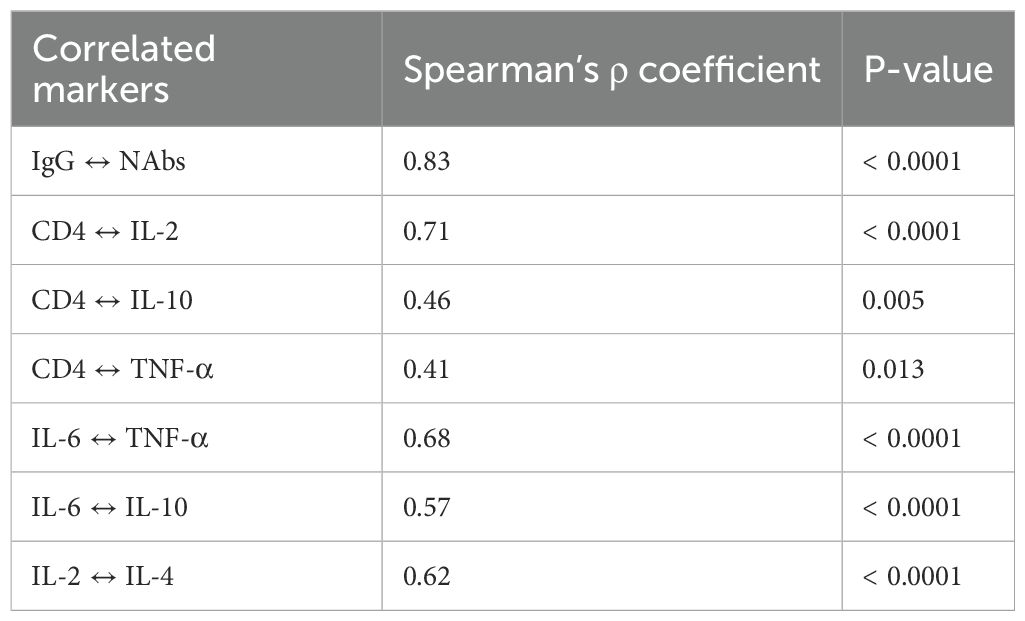Select the "IgG ↔ NAbs" cell

click(108, 161)
